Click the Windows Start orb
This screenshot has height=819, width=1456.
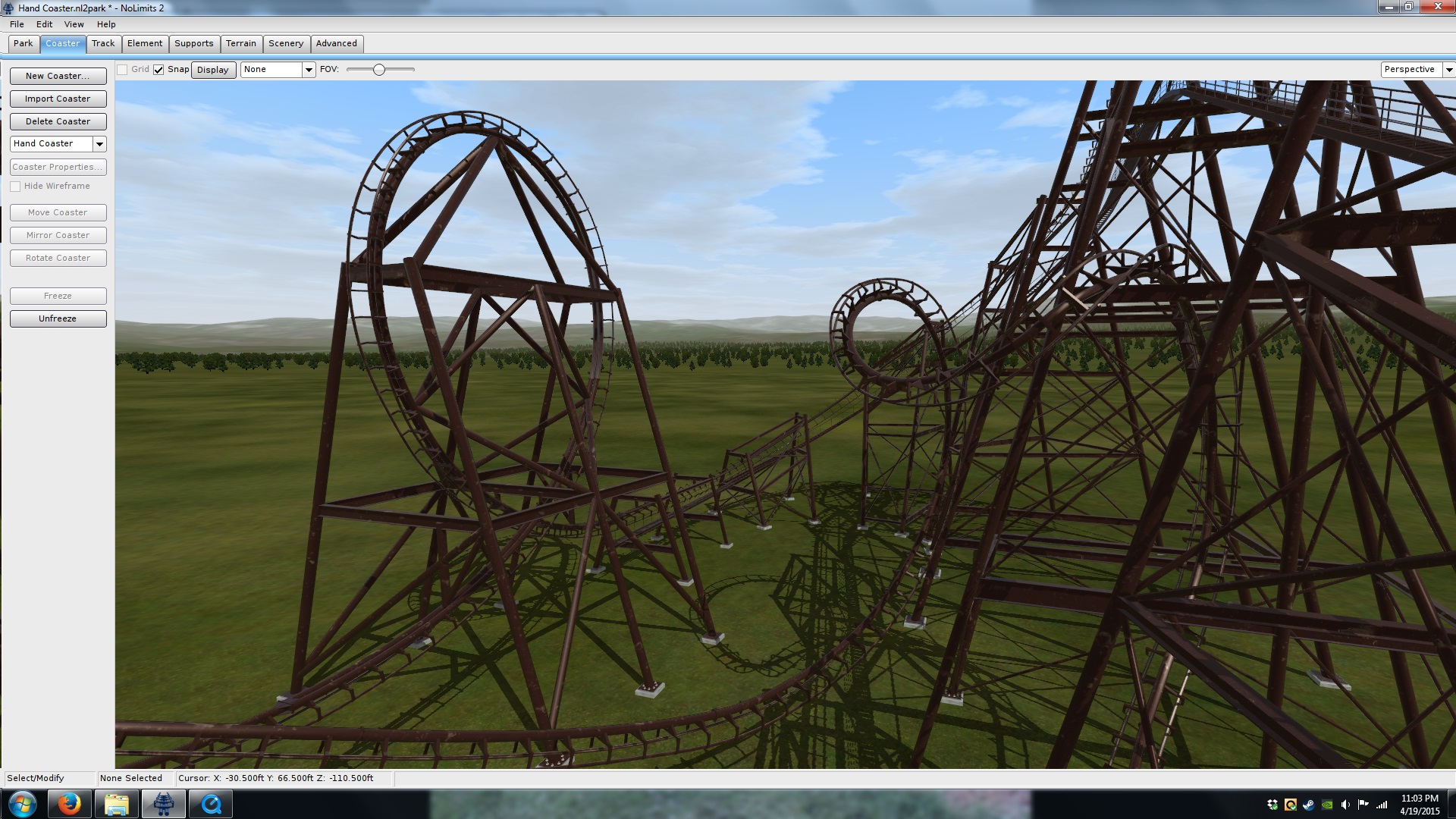point(22,804)
